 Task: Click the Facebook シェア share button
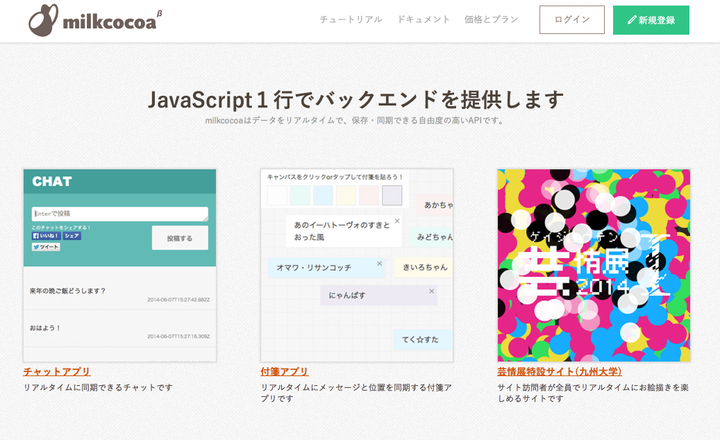pyautogui.click(x=72, y=236)
